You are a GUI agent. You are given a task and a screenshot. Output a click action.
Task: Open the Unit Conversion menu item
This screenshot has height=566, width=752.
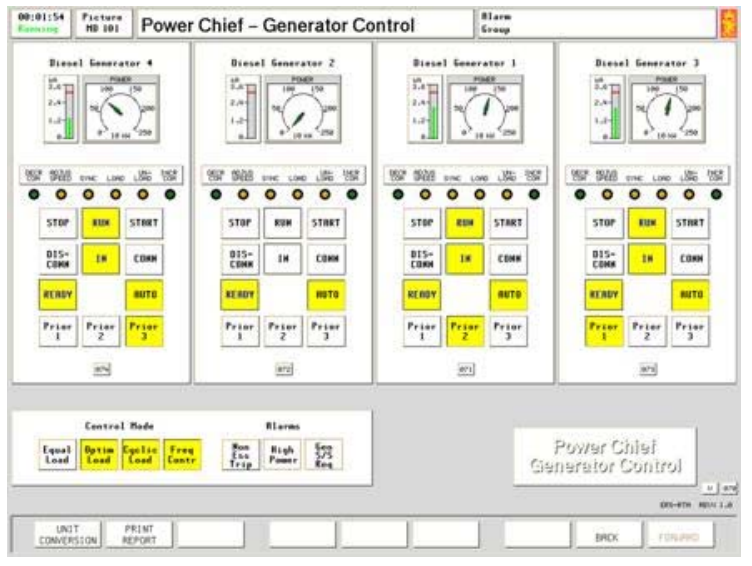tap(66, 536)
